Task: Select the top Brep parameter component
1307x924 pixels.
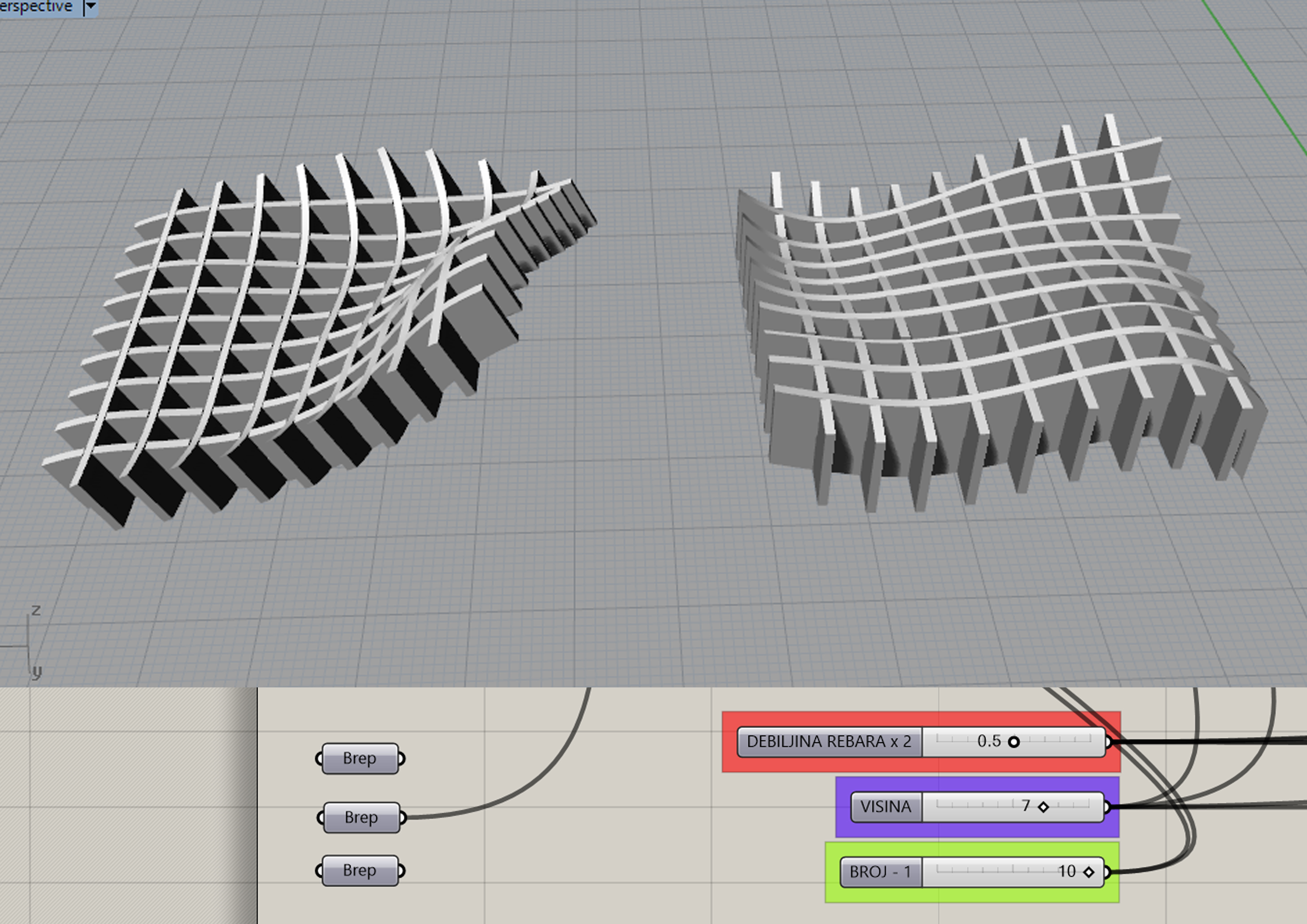Action: point(360,758)
